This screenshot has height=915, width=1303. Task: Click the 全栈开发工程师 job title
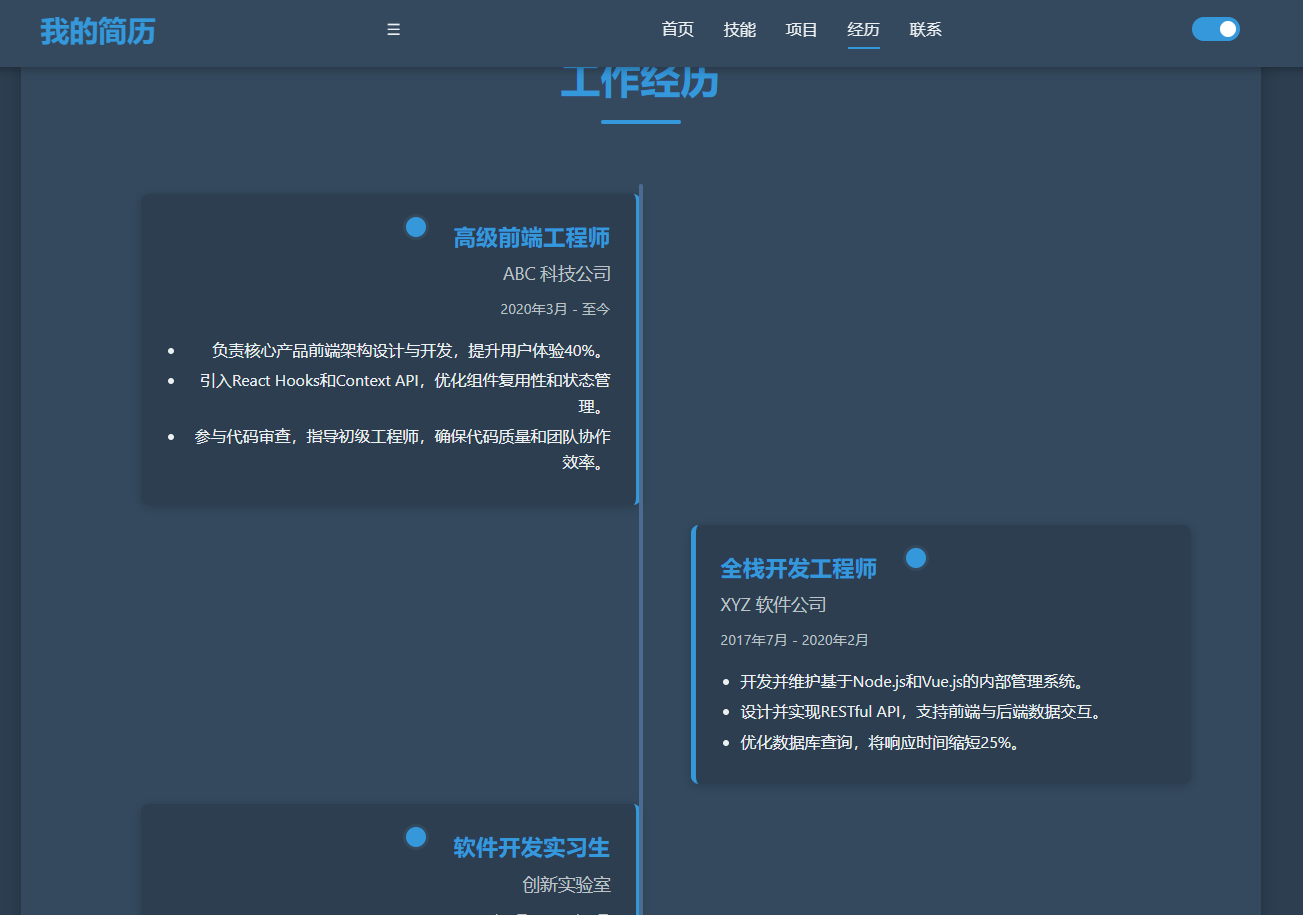[799, 569]
